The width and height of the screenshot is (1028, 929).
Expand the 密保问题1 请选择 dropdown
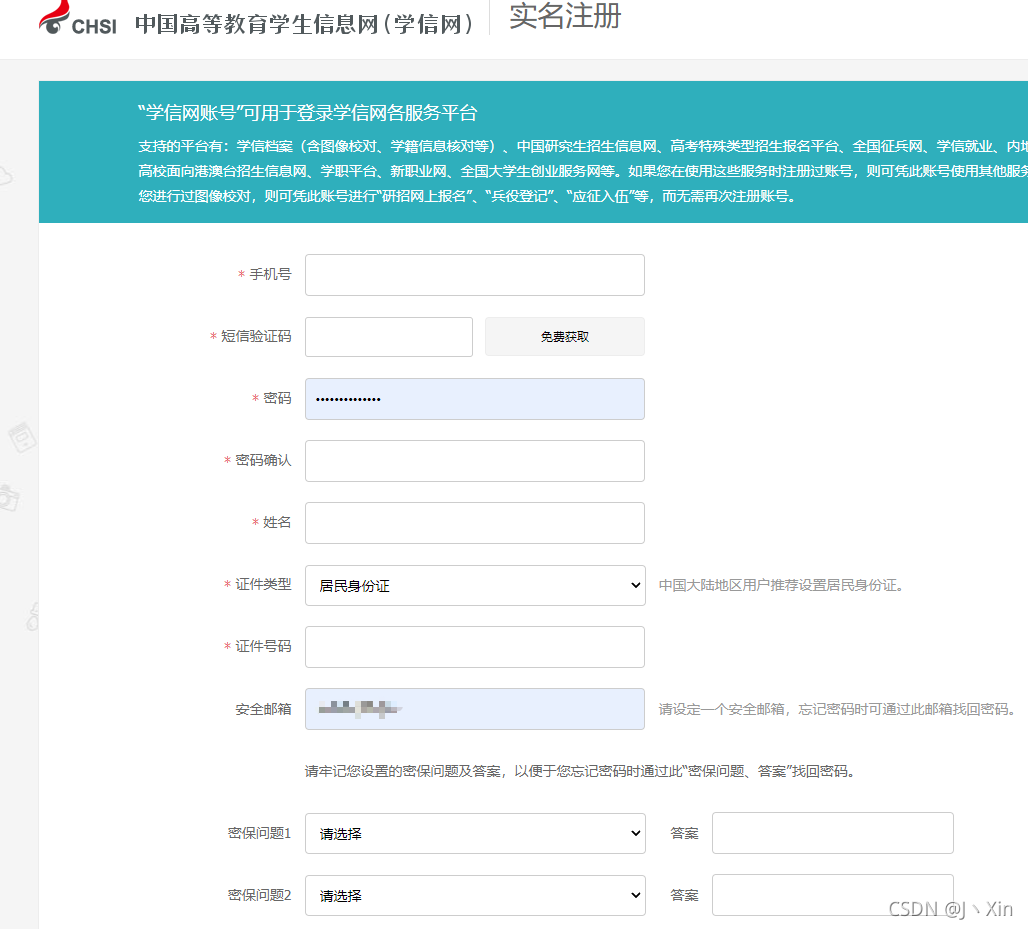(475, 833)
